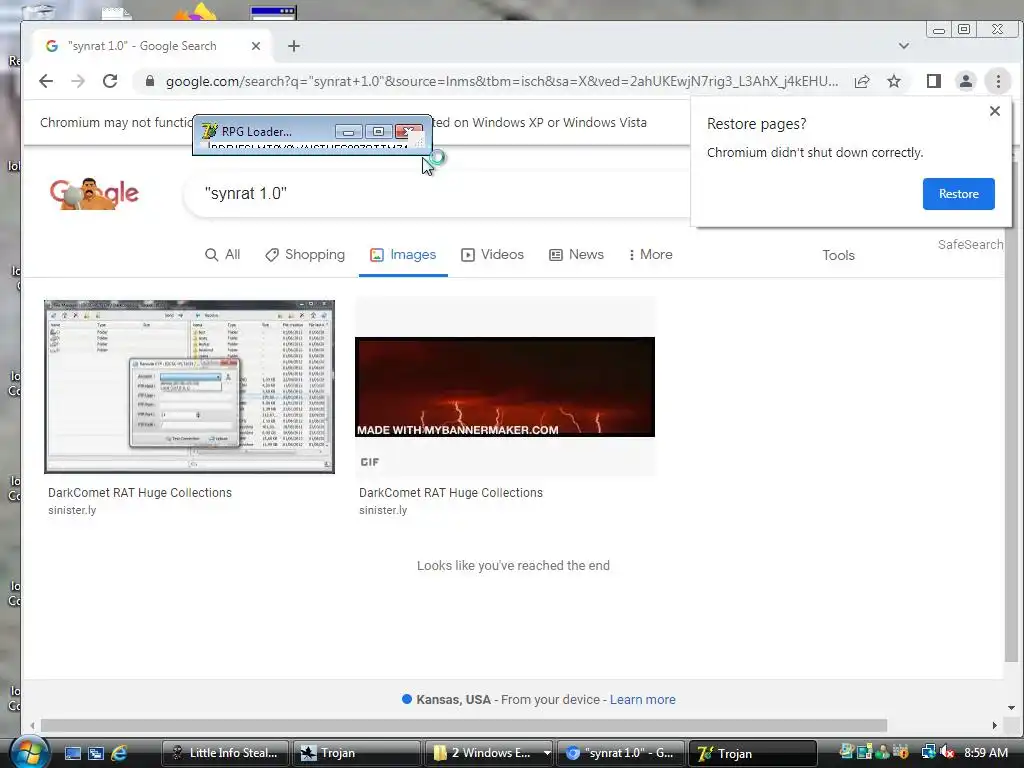Reload the current page
This screenshot has width=1024, height=768.
point(110,81)
